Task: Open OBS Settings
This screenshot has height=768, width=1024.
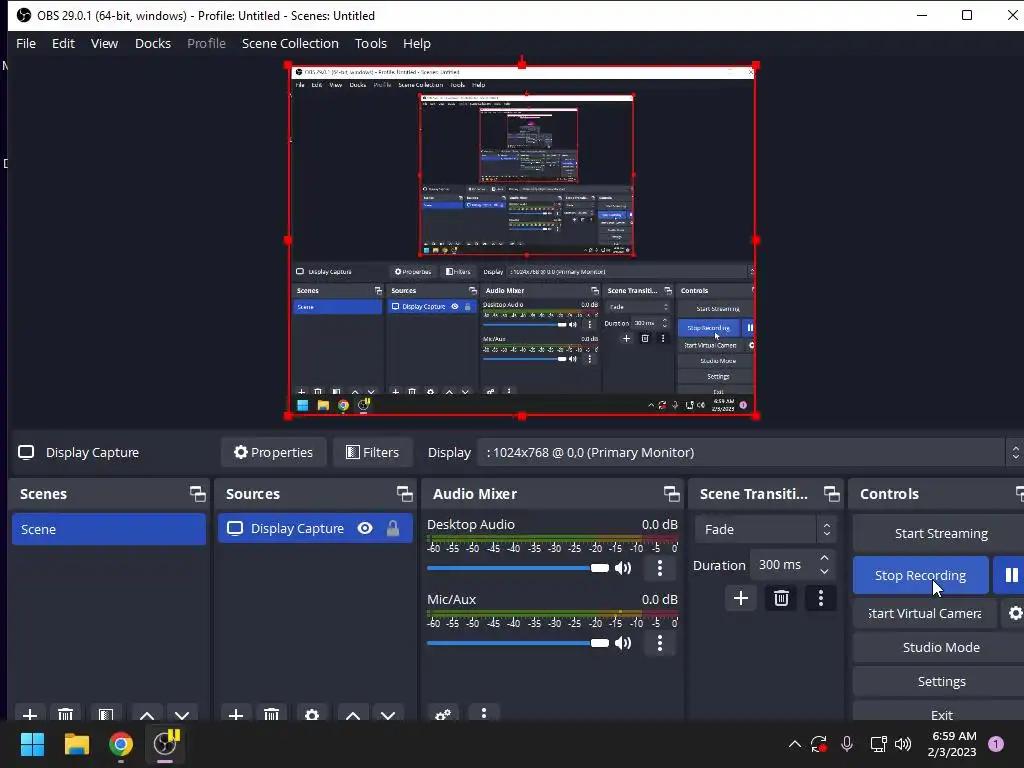Action: 940,681
